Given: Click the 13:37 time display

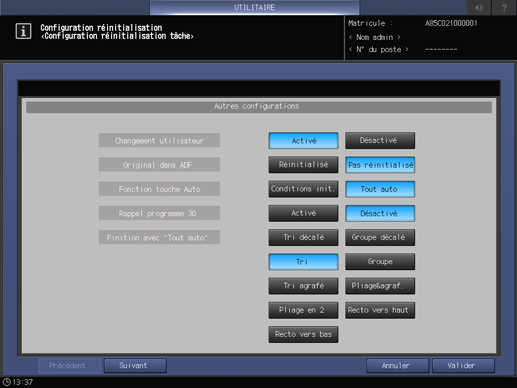Looking at the screenshot, I should (x=23, y=382).
